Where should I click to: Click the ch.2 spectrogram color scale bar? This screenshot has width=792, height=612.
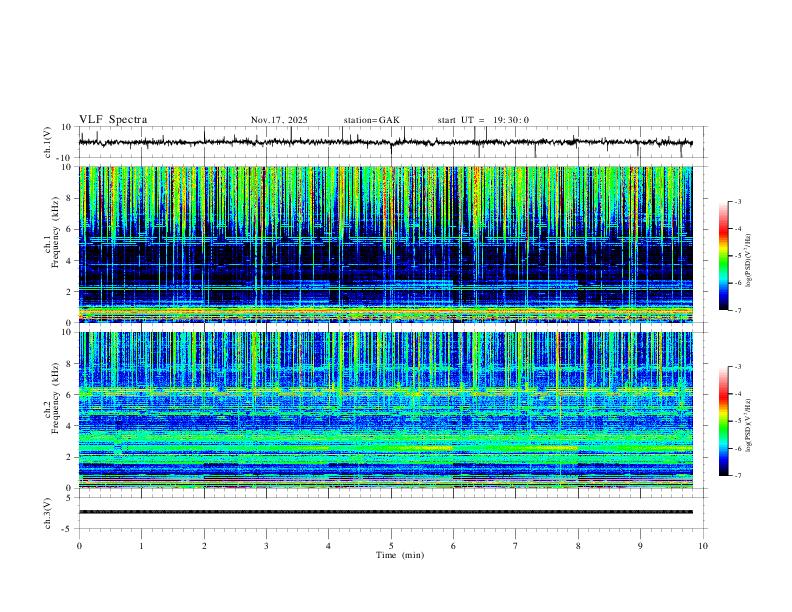(x=723, y=421)
